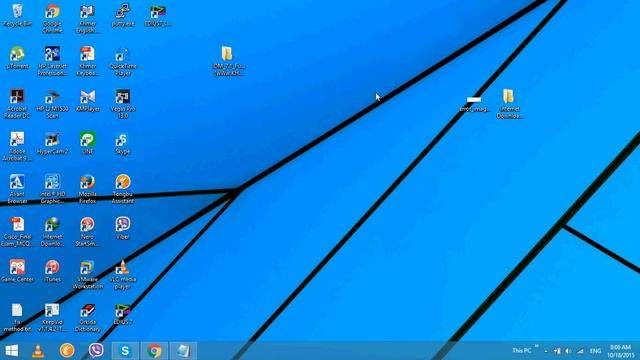Select the IDM folder on the desktop
The image size is (640, 360).
pyautogui.click(x=228, y=61)
